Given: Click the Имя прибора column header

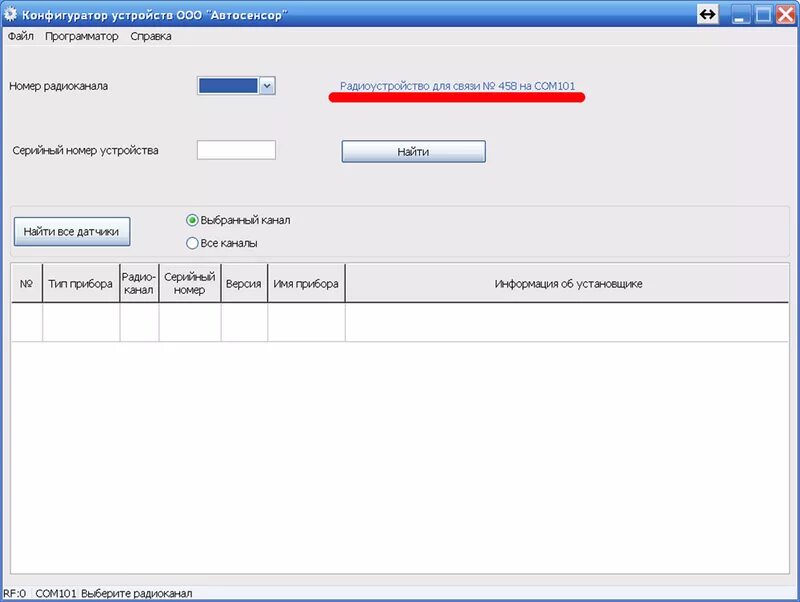Looking at the screenshot, I should click(306, 283).
